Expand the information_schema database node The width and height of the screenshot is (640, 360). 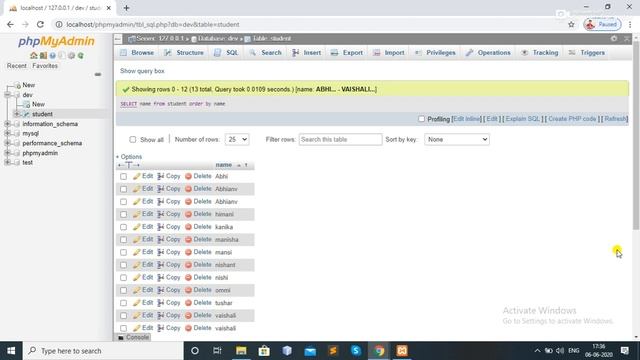click(7, 124)
